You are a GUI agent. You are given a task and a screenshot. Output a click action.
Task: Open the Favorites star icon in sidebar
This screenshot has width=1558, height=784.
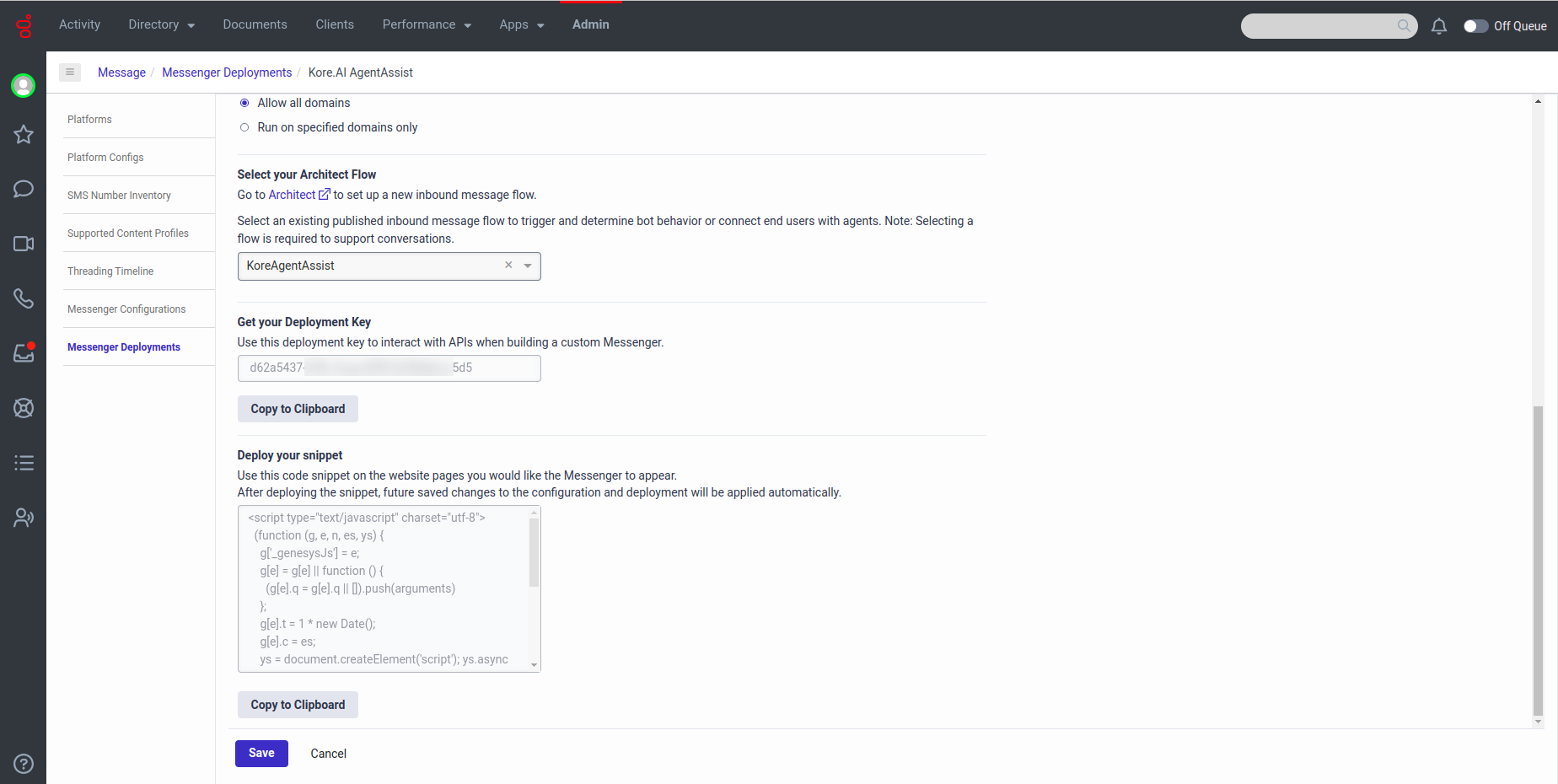[24, 134]
